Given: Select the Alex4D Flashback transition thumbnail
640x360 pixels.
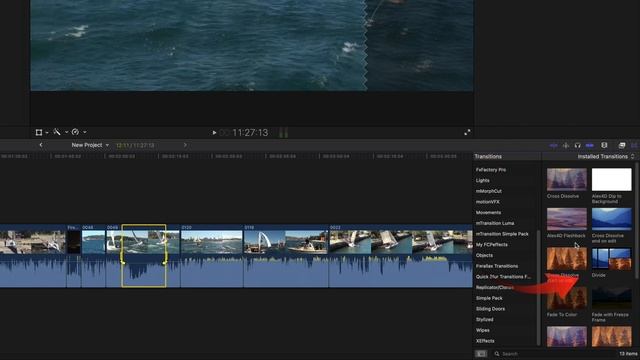Looking at the screenshot, I should [x=567, y=219].
